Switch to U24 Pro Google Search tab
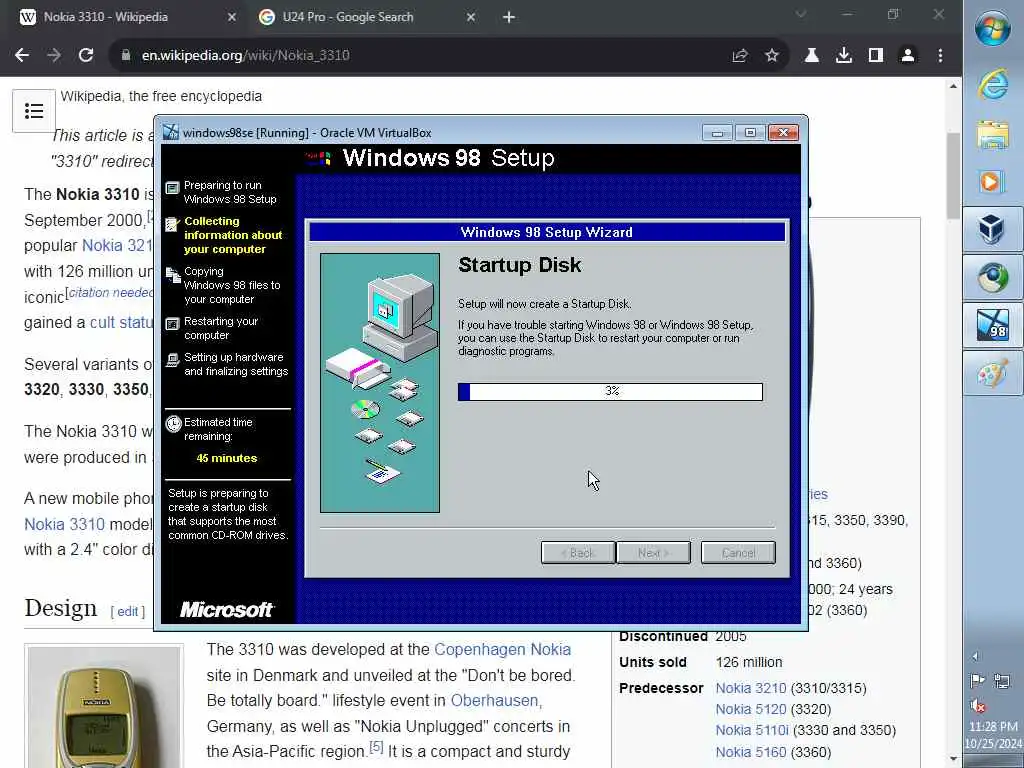The width and height of the screenshot is (1024, 768). (x=367, y=17)
